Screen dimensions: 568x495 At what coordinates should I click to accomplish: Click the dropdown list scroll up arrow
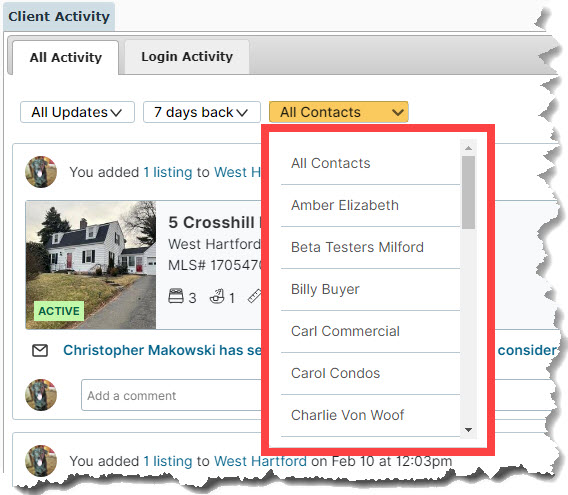pyautogui.click(x=468, y=148)
